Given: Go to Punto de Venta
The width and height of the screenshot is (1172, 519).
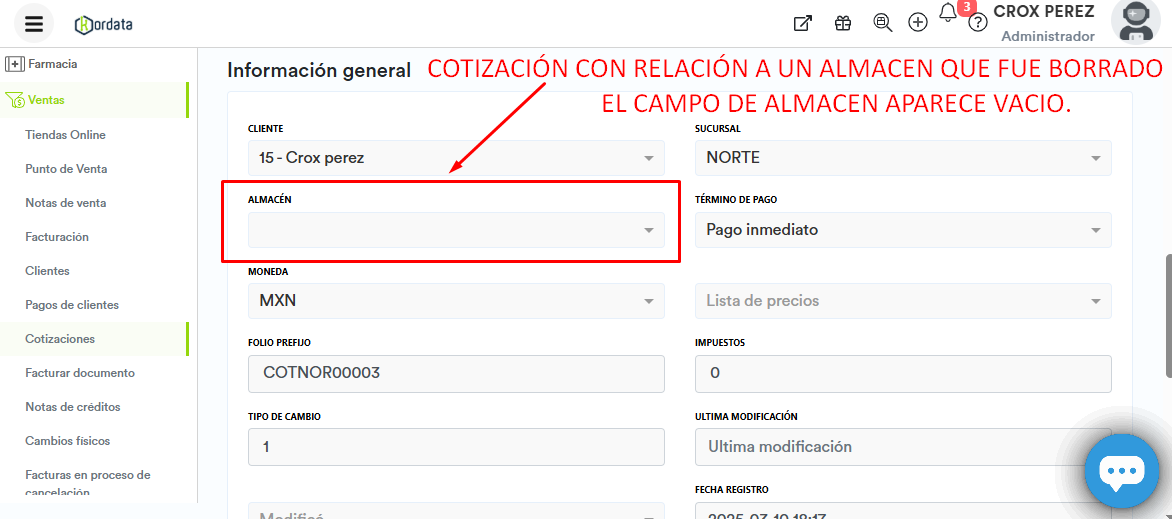Looking at the screenshot, I should click(66, 169).
